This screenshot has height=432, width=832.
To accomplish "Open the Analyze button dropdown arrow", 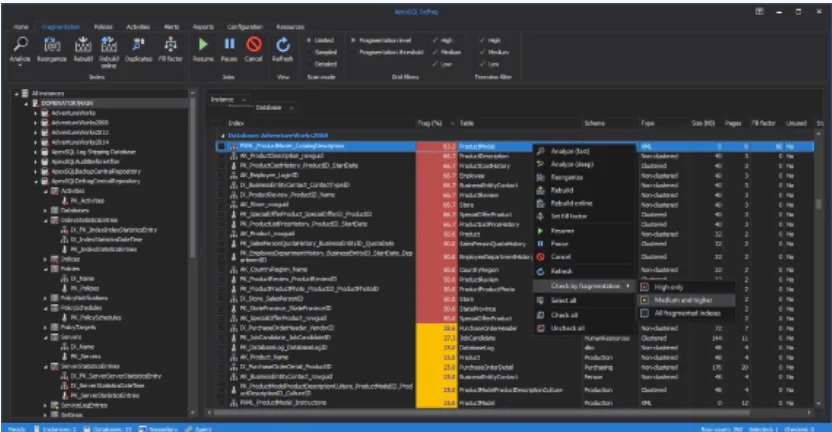I will [x=20, y=65].
